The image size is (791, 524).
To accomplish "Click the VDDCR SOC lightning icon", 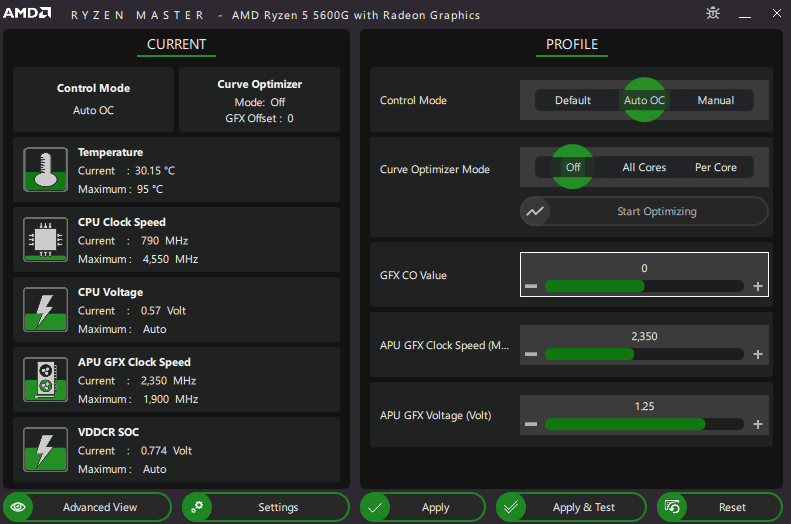I will click(x=45, y=450).
